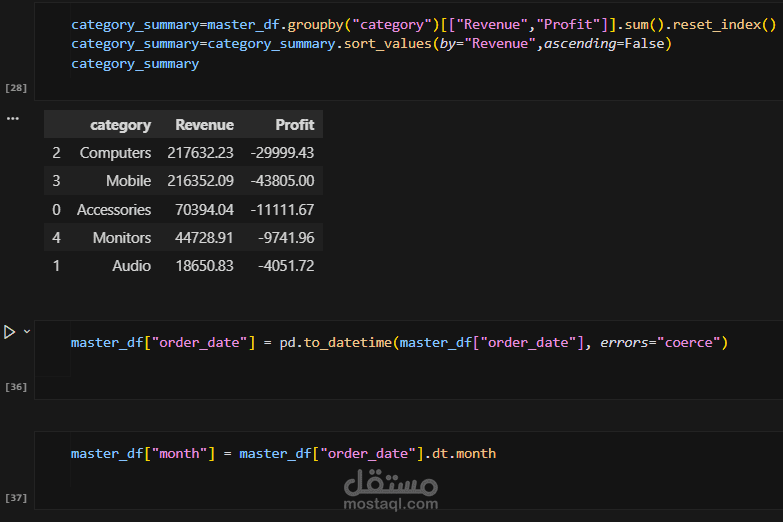The image size is (783, 522).
Task: Open the cell output ellipsis menu
Action: tap(12, 118)
